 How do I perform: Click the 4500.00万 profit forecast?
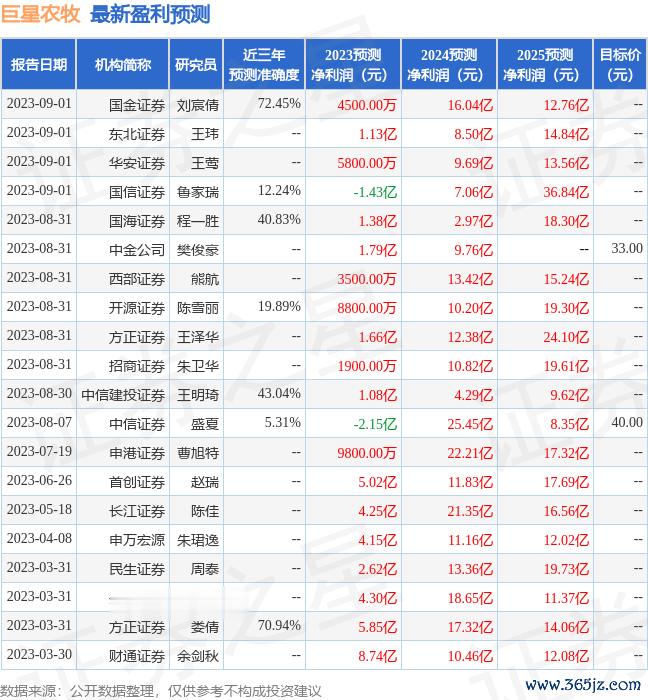(x=367, y=105)
